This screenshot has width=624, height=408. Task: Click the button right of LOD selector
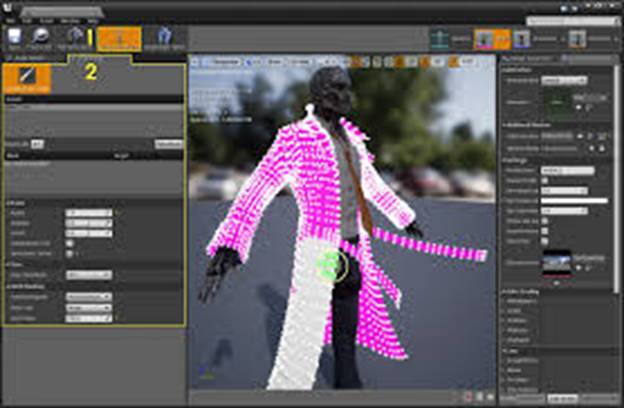tap(169, 144)
